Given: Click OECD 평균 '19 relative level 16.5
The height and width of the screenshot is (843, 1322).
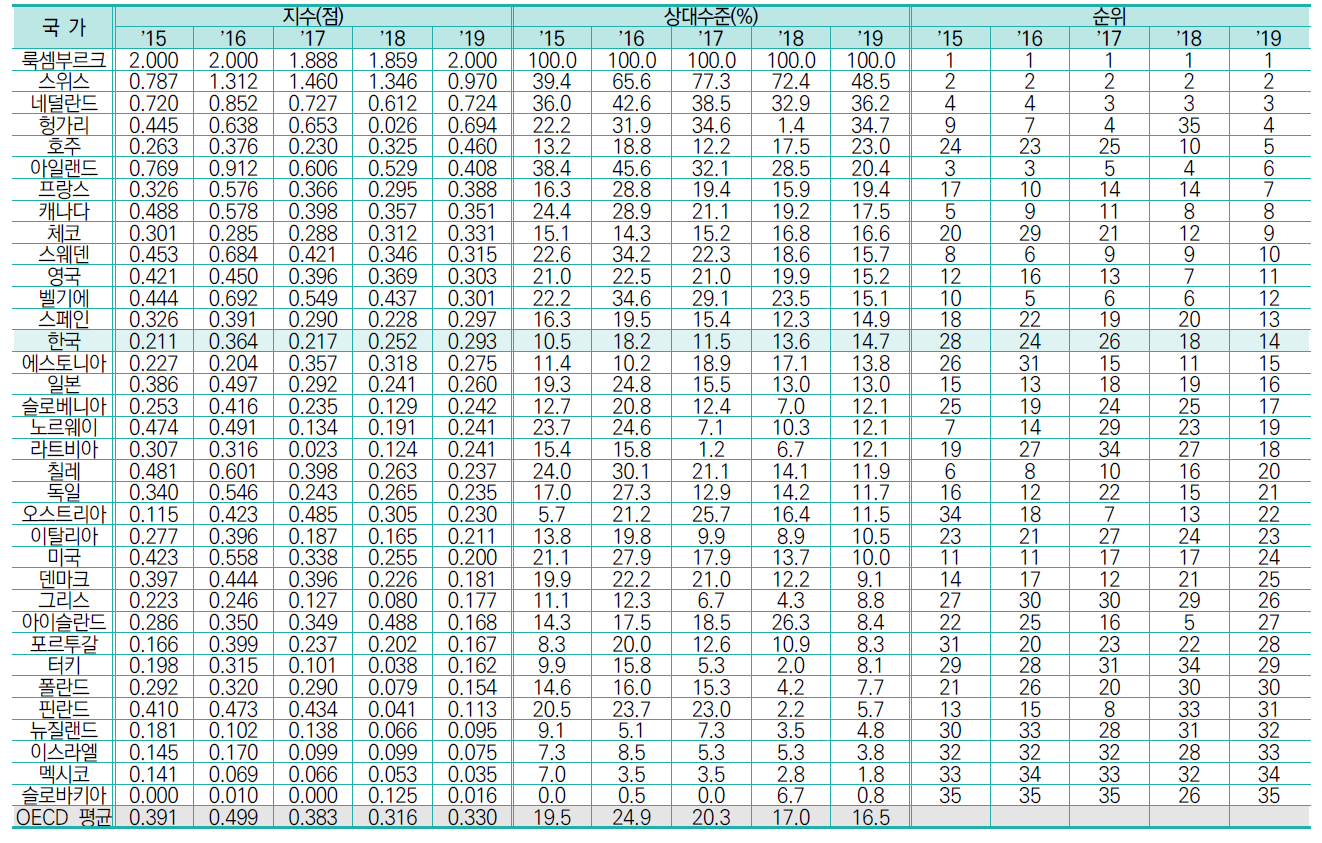Looking at the screenshot, I should pos(870,819).
